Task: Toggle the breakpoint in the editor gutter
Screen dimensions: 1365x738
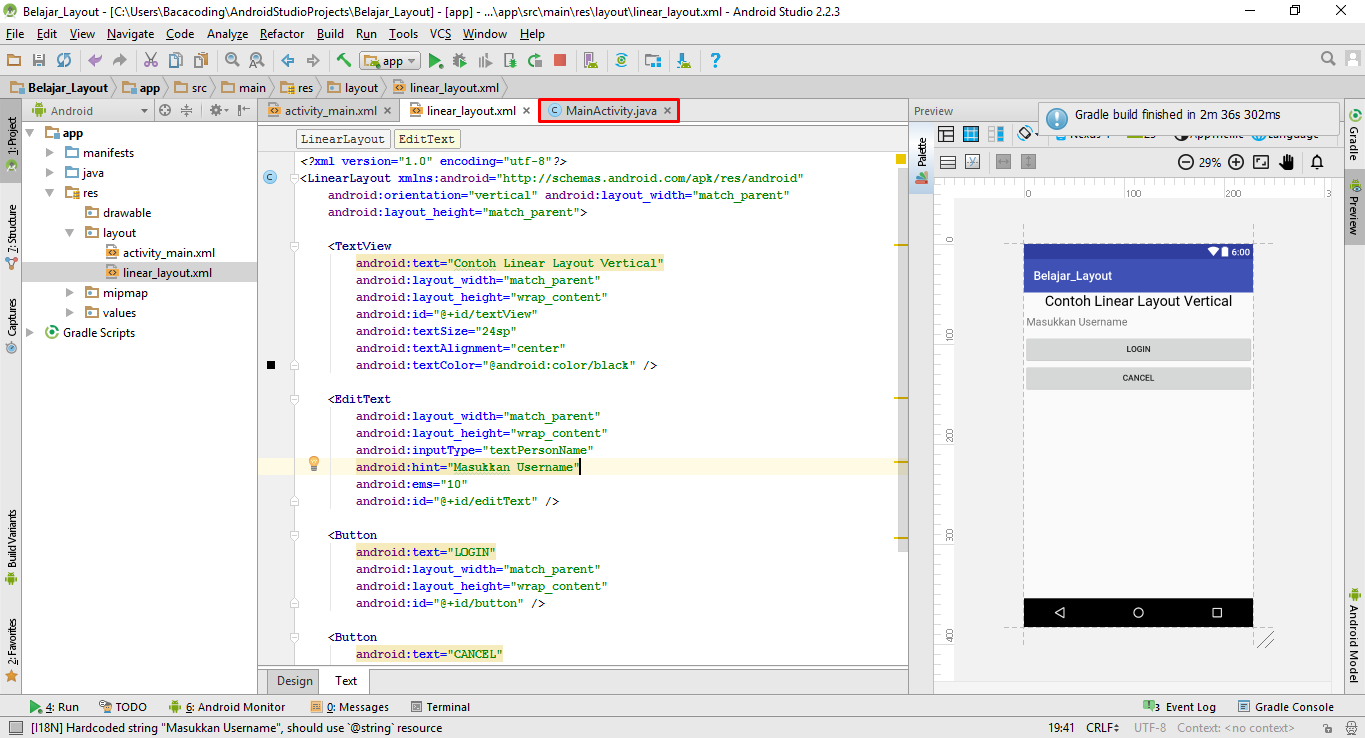Action: click(x=271, y=364)
